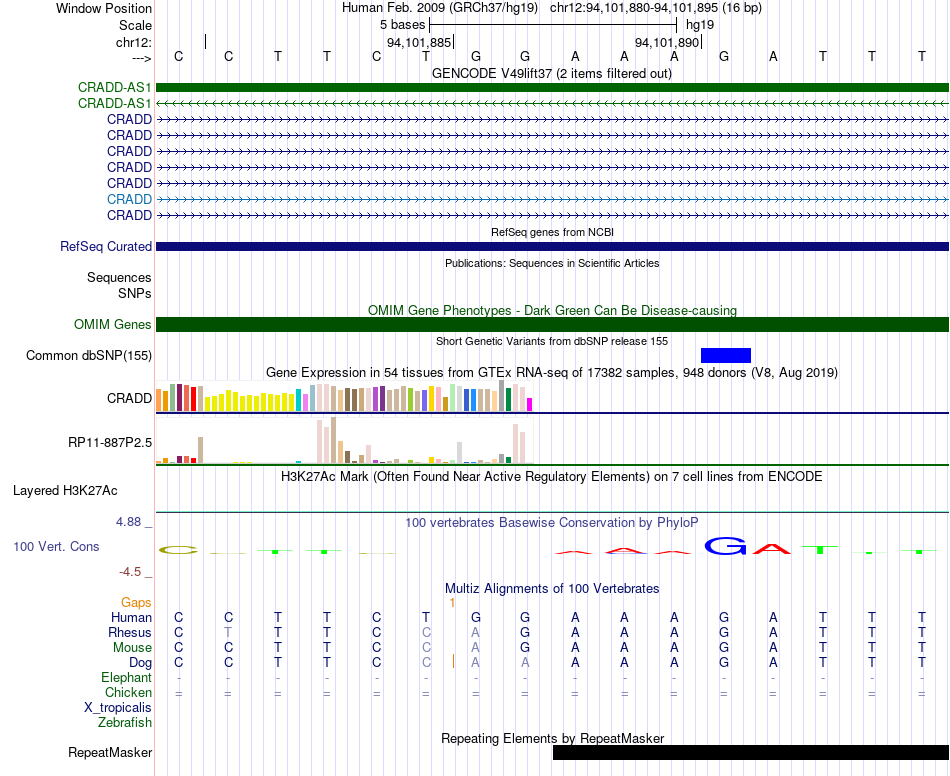This screenshot has width=950, height=776.
Task: Click the Layered H3K27Ac track label
Action: pyautogui.click(x=65, y=491)
